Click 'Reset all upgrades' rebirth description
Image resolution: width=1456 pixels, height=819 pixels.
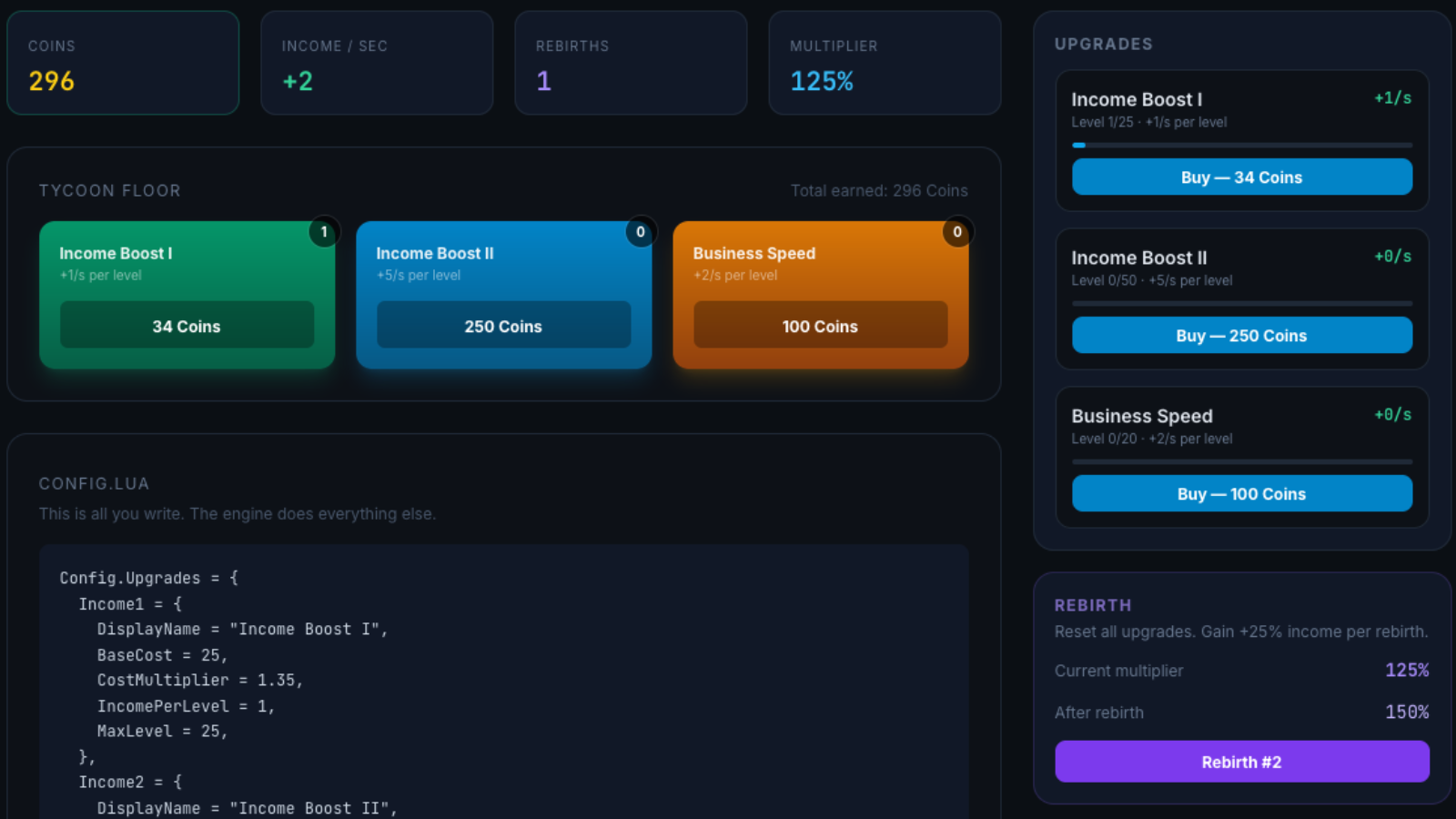tap(1241, 632)
